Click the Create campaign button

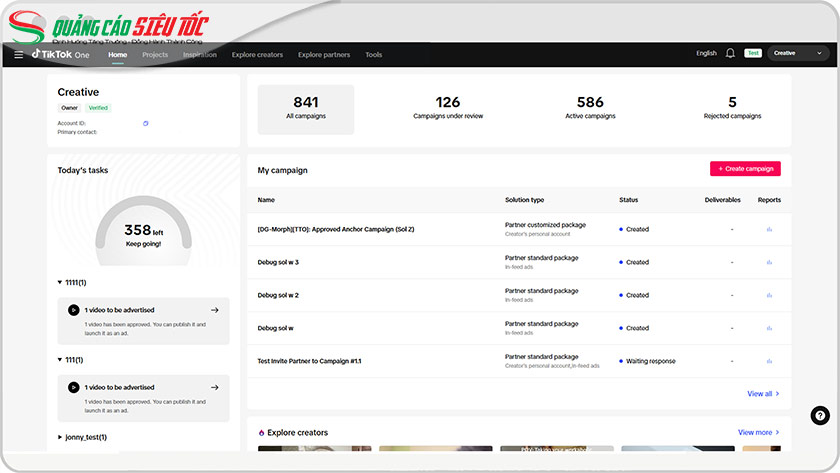tap(745, 169)
